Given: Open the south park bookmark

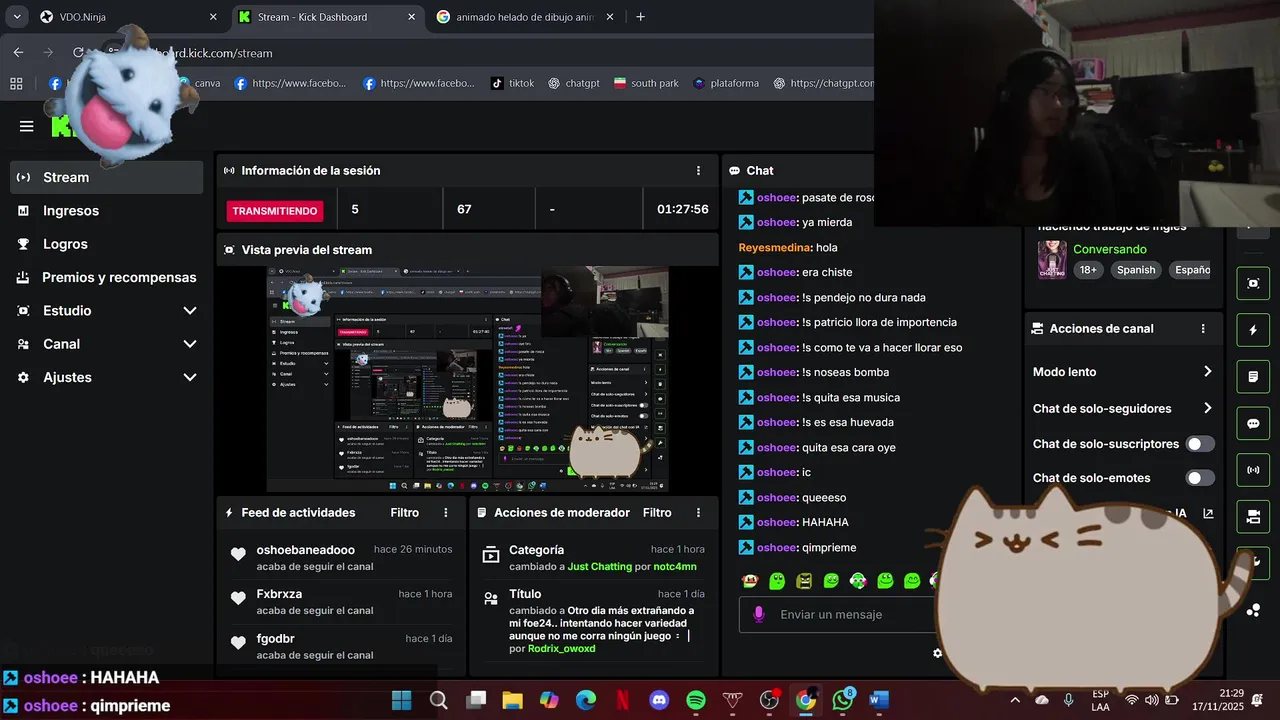Looking at the screenshot, I should click(x=646, y=83).
